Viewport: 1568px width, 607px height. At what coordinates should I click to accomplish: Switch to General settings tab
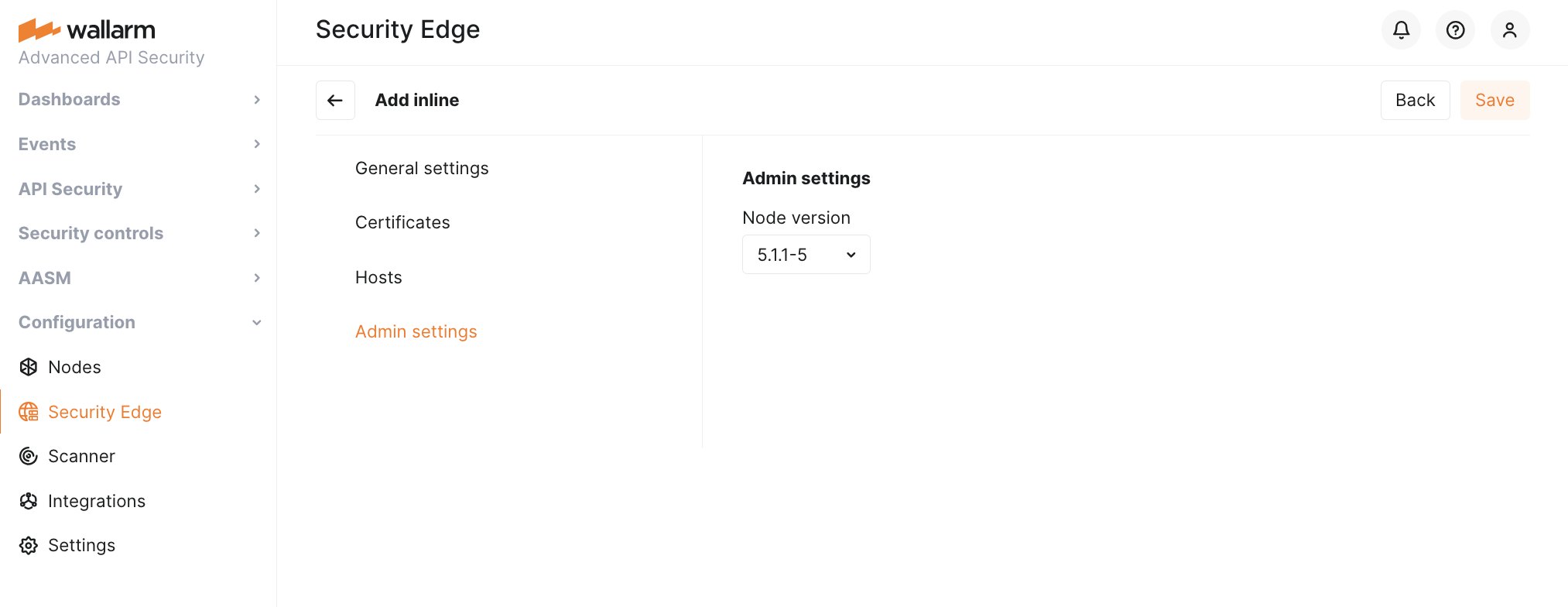pos(422,168)
